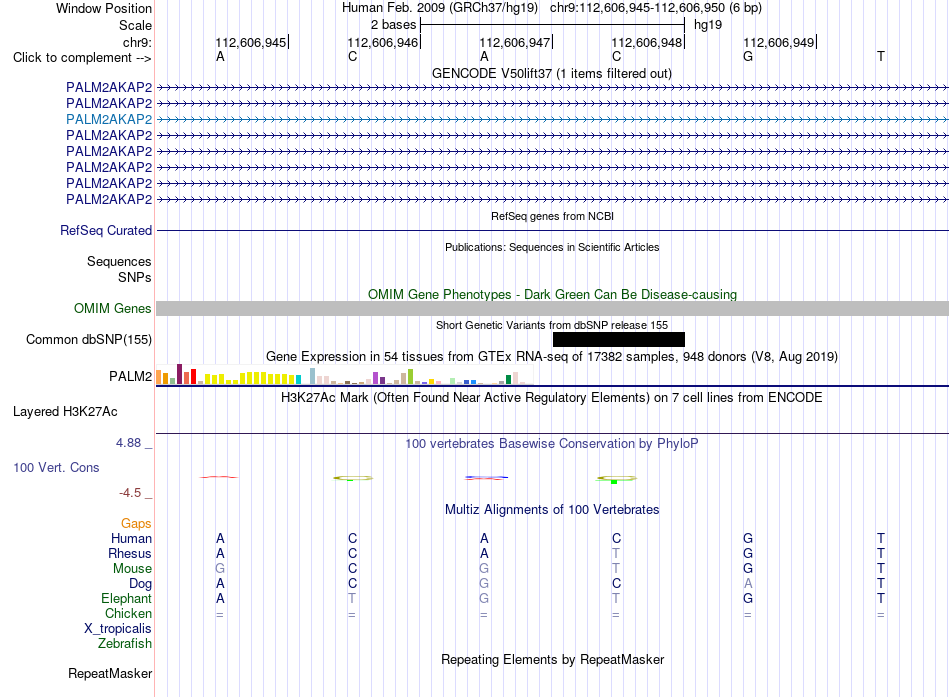The width and height of the screenshot is (950, 697).
Task: Click the Window Position label
Action: pos(104,8)
